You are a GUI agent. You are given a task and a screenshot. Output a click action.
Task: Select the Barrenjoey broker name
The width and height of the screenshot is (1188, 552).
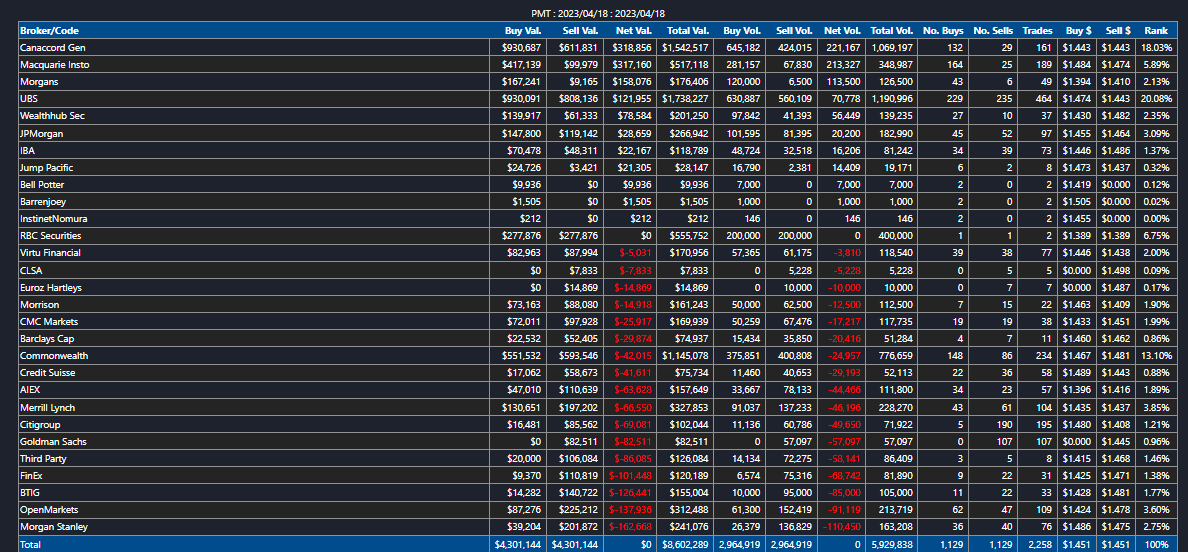tap(44, 201)
